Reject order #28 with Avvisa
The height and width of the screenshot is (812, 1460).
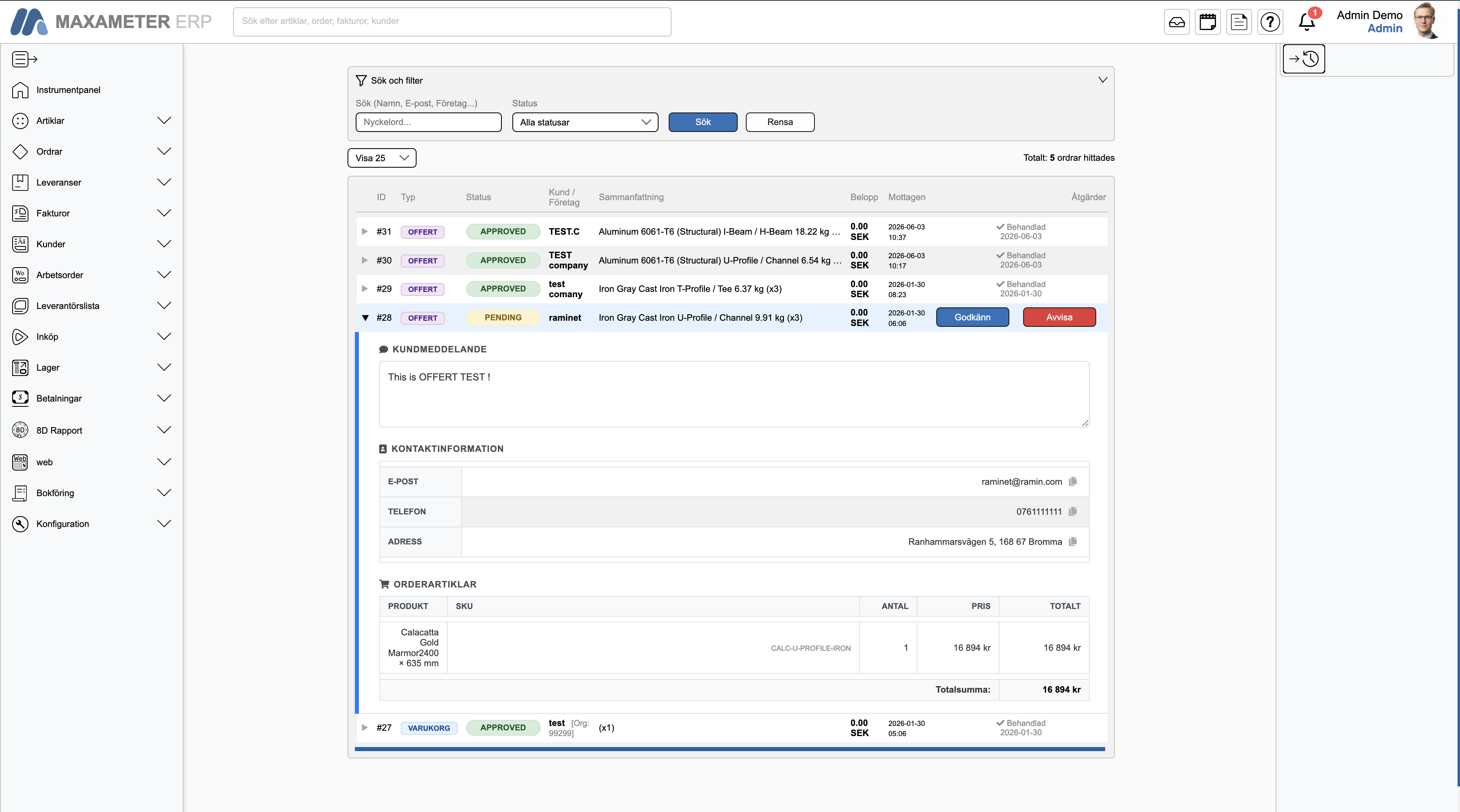click(1059, 317)
